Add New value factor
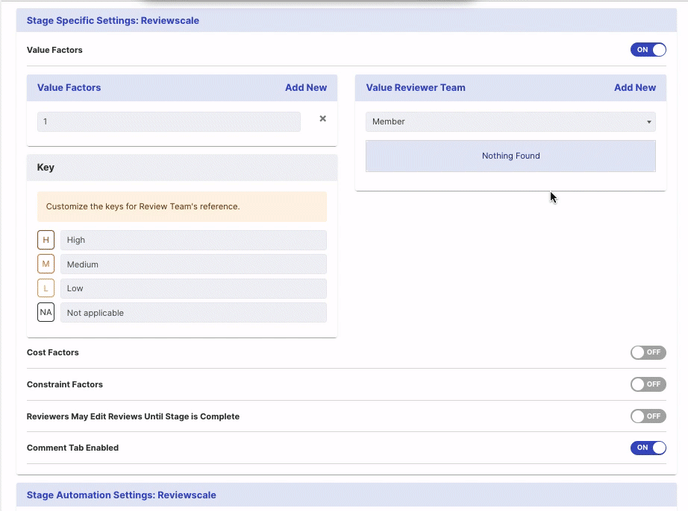The height and width of the screenshot is (511, 688). (305, 88)
